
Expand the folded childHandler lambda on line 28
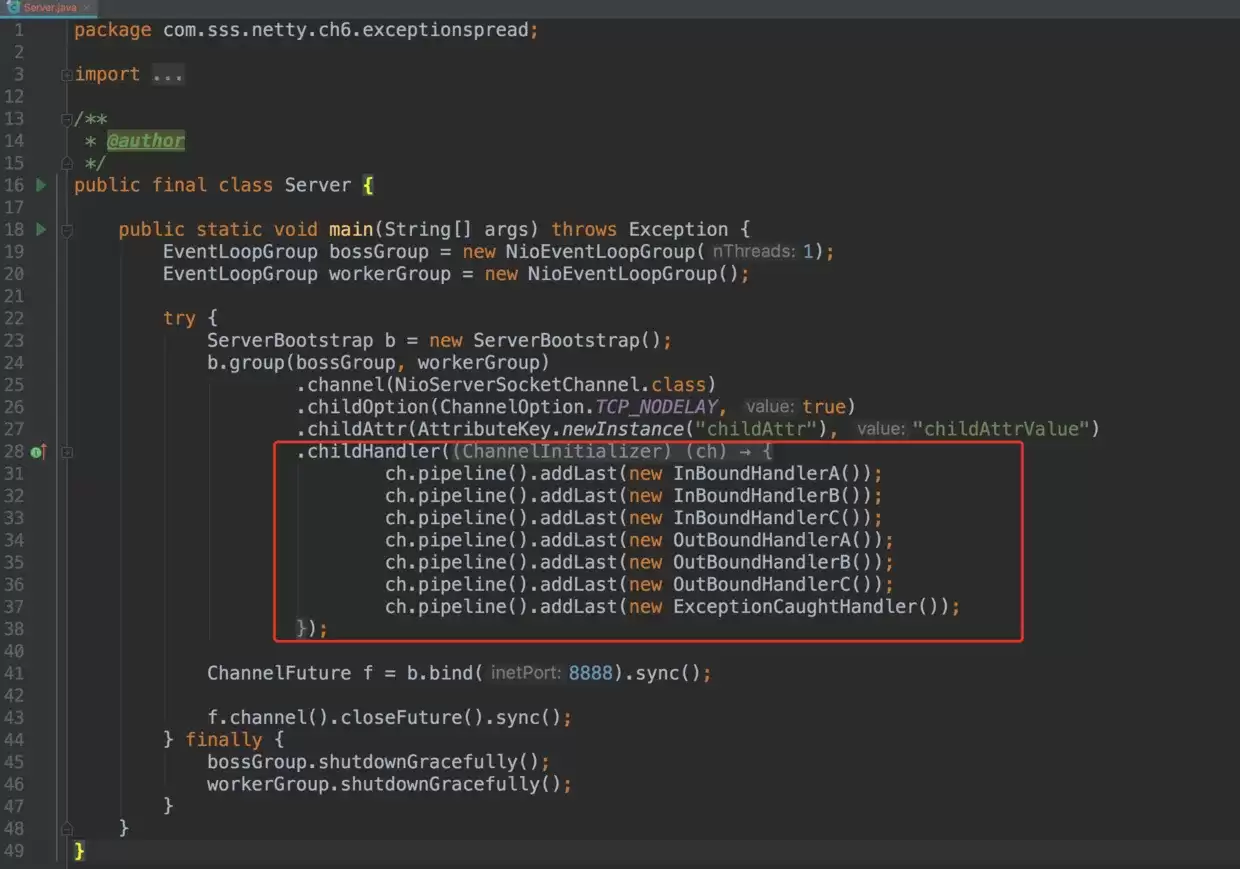pyautogui.click(x=66, y=452)
